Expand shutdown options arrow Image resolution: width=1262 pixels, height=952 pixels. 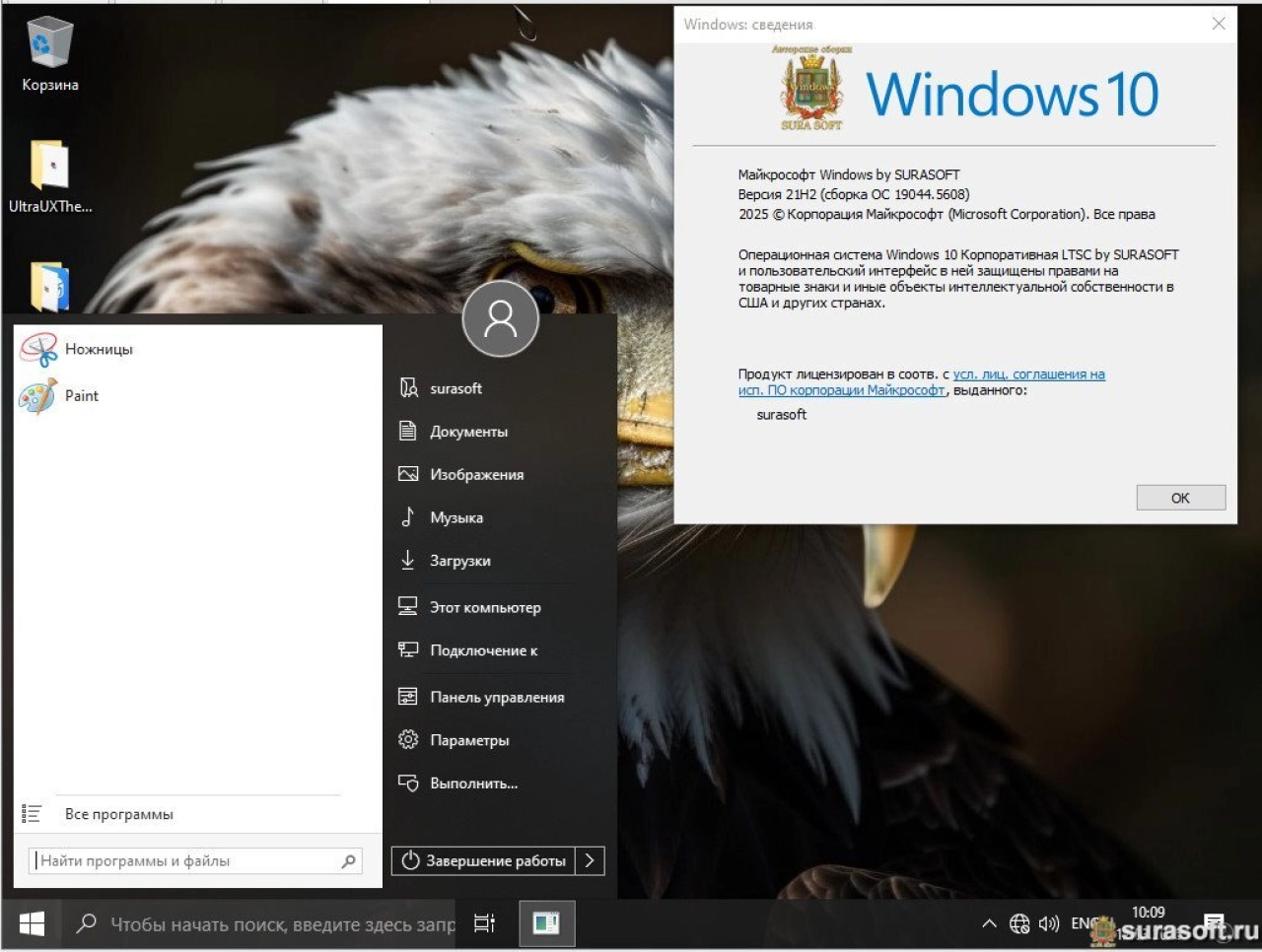(590, 860)
